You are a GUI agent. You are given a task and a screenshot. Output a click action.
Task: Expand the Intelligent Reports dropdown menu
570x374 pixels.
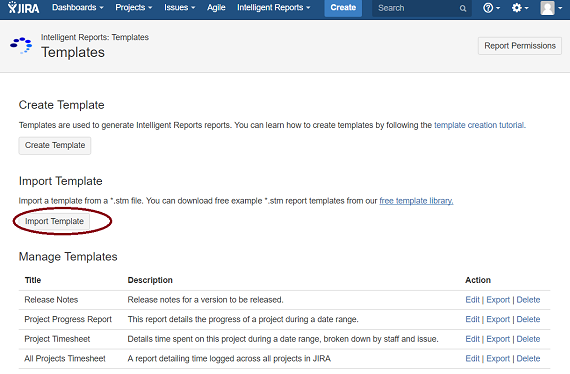tap(274, 8)
